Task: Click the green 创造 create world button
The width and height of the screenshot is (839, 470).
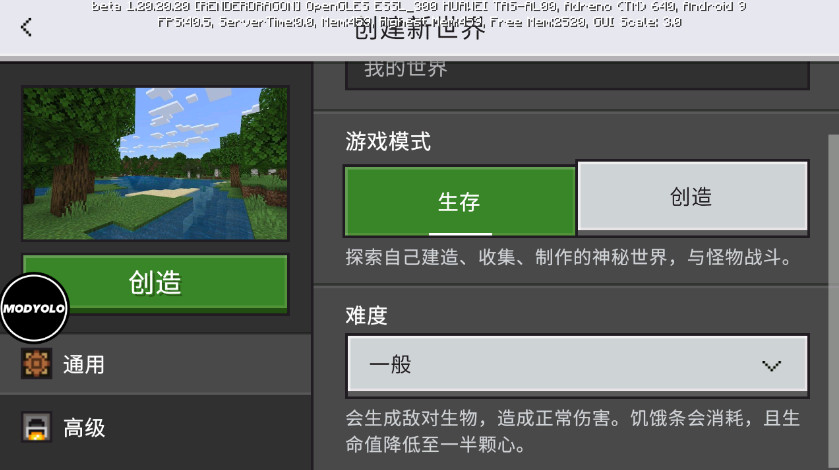Action: click(x=155, y=283)
